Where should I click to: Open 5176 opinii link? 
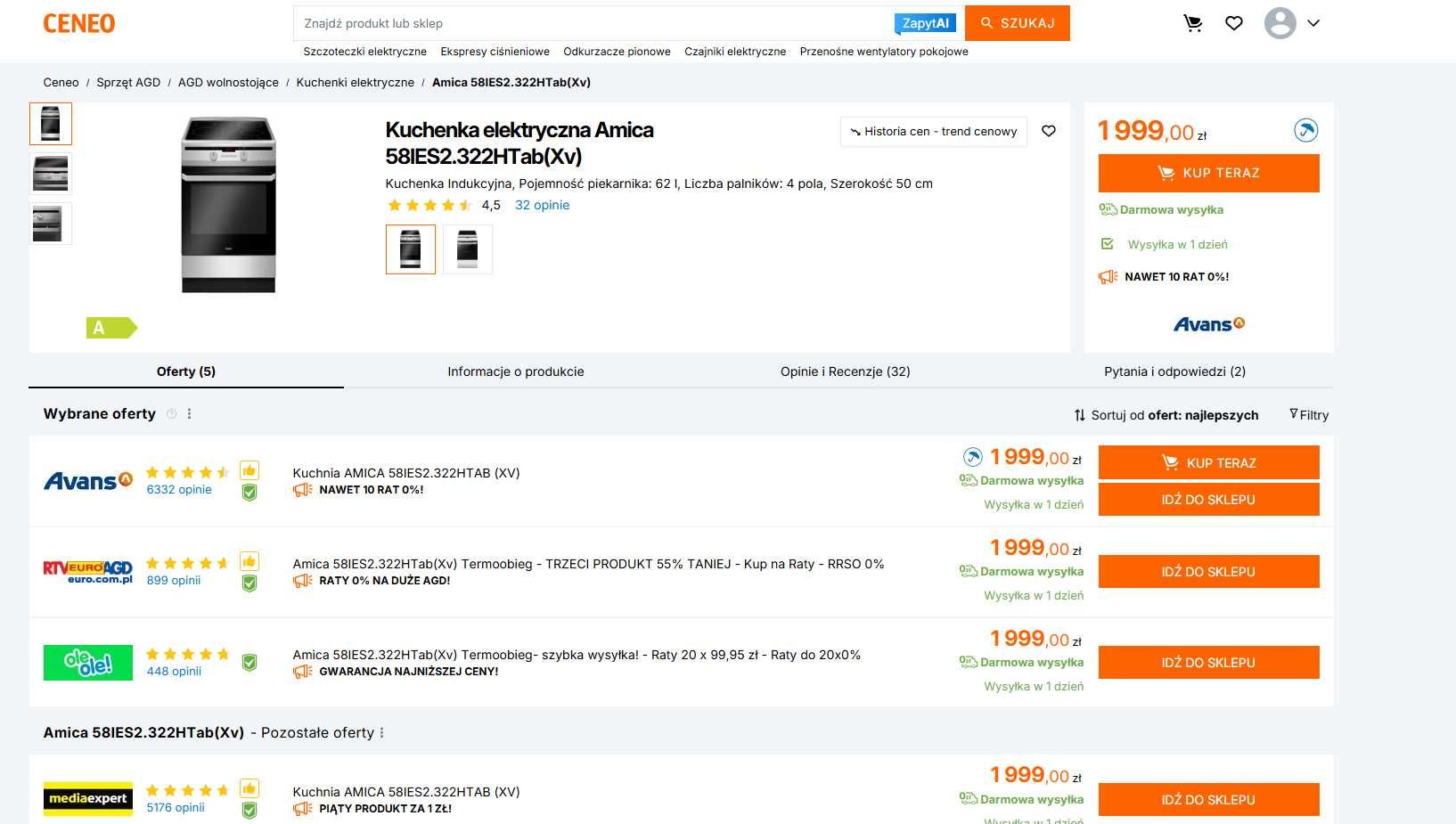point(176,808)
